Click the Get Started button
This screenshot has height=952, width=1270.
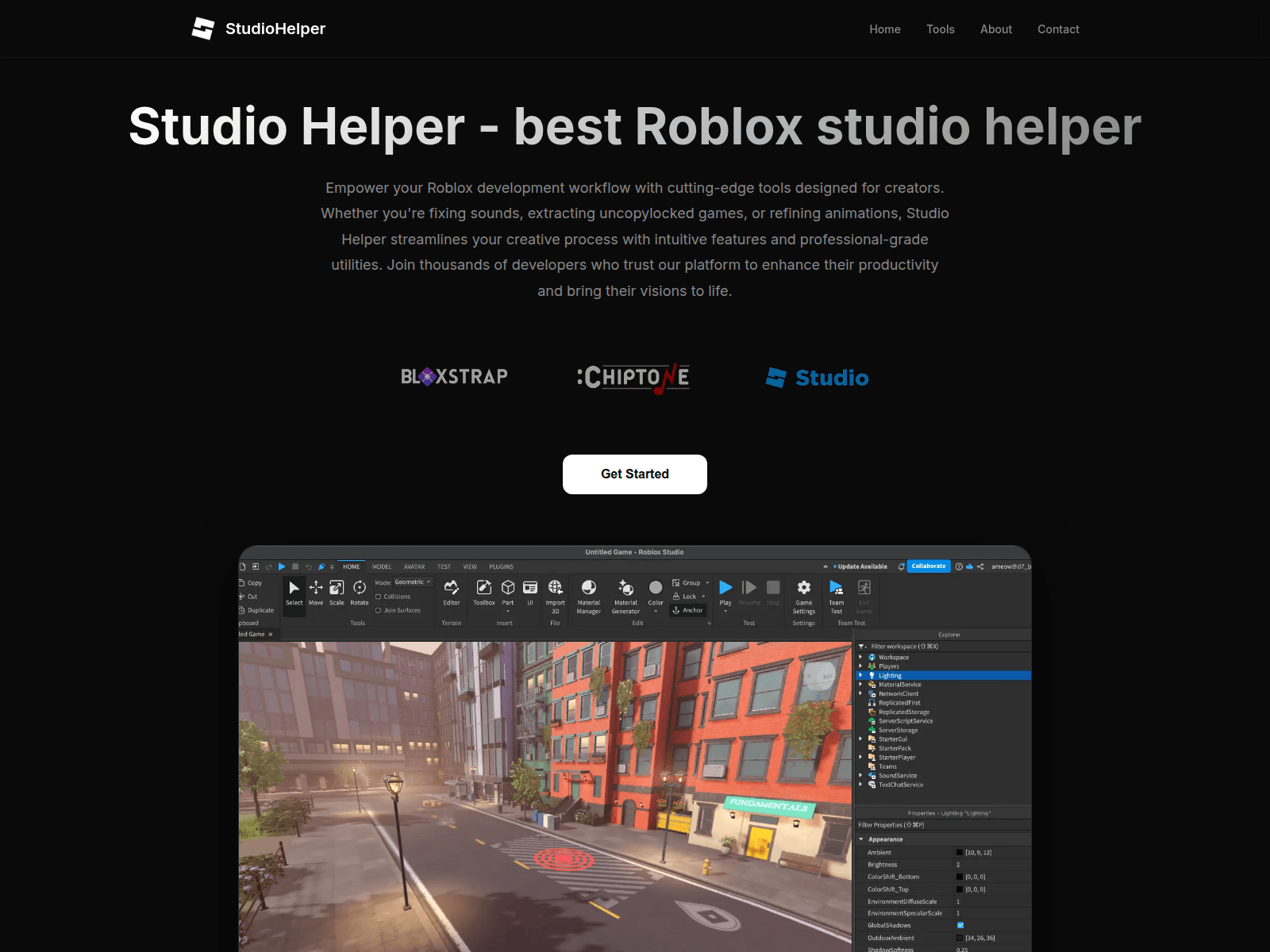pos(635,474)
